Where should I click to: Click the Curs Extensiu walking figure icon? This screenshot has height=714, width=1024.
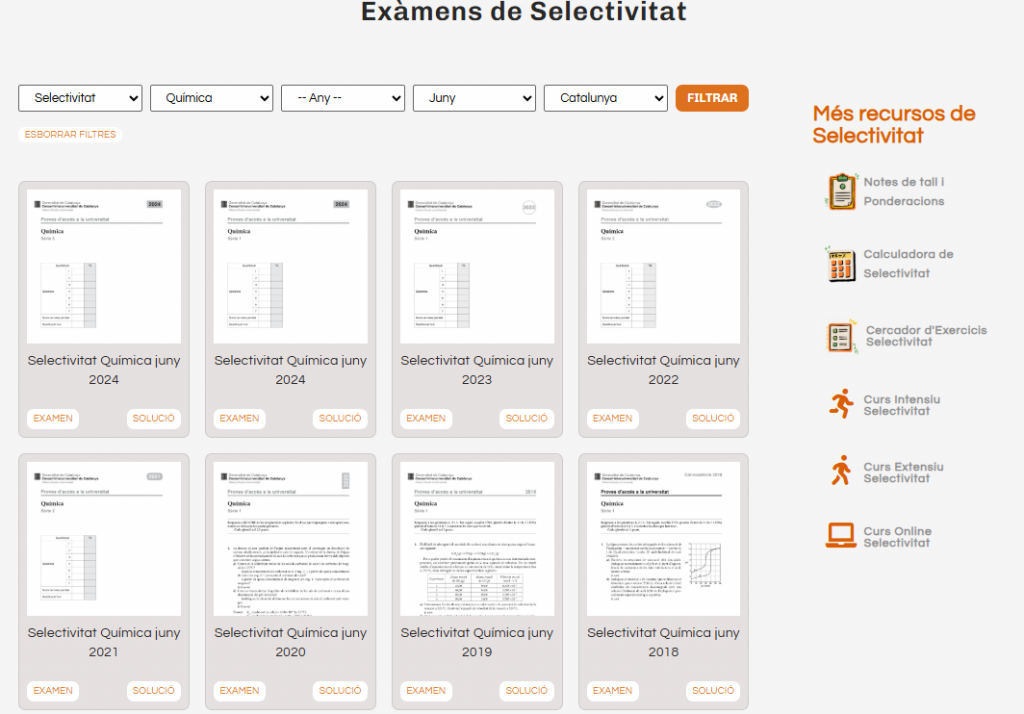click(842, 471)
